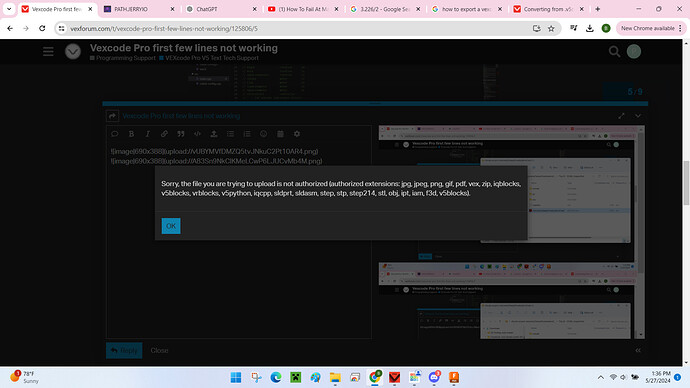Viewport: 690px width, 388px height.
Task: Bookmark this page with the star icon
Action: pos(551,28)
